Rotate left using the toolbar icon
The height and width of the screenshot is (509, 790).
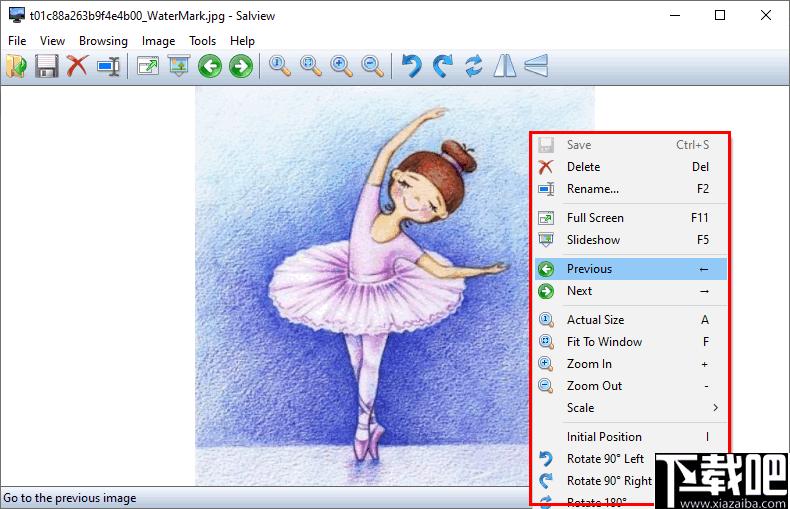(x=412, y=66)
